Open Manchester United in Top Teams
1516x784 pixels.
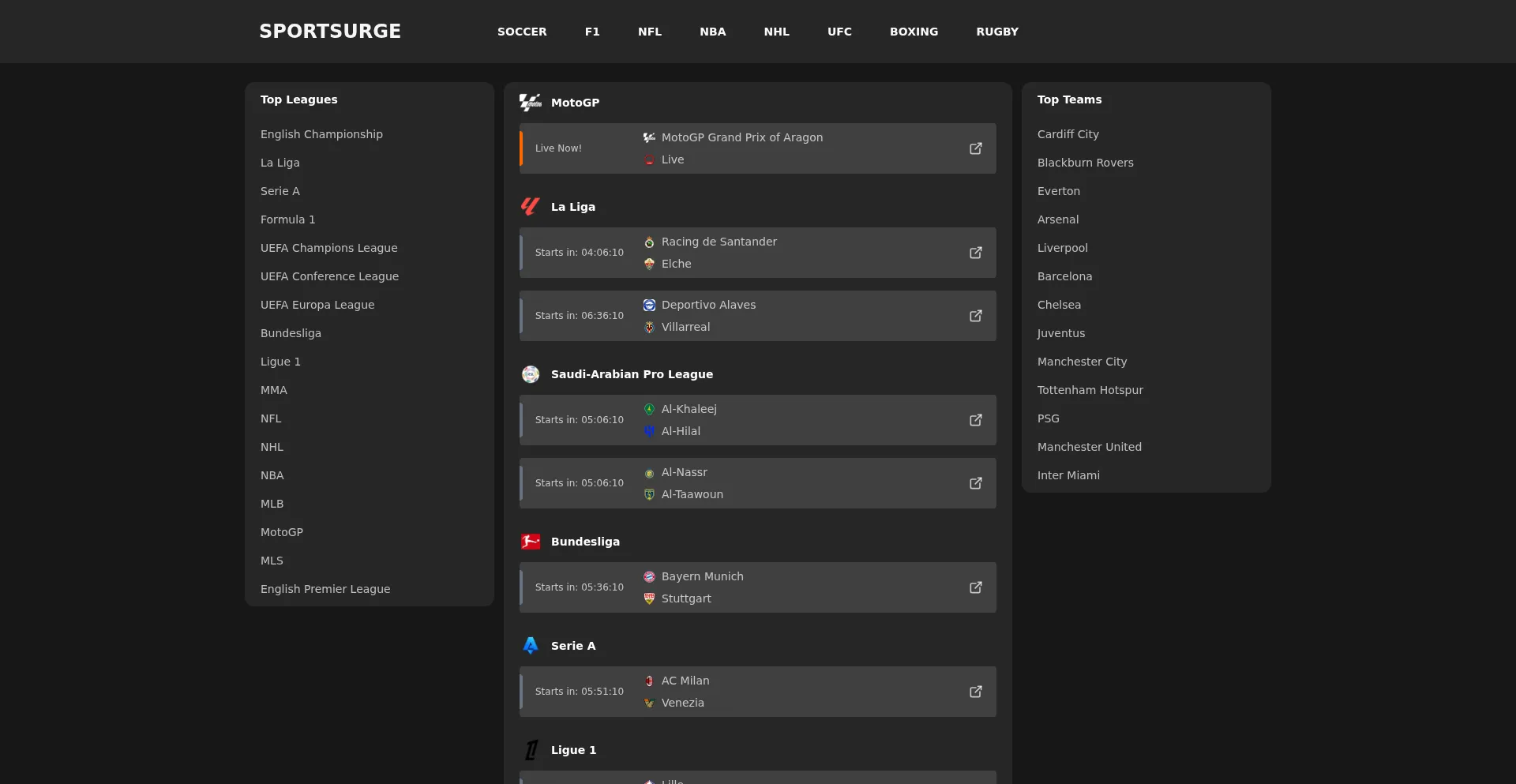[1090, 447]
